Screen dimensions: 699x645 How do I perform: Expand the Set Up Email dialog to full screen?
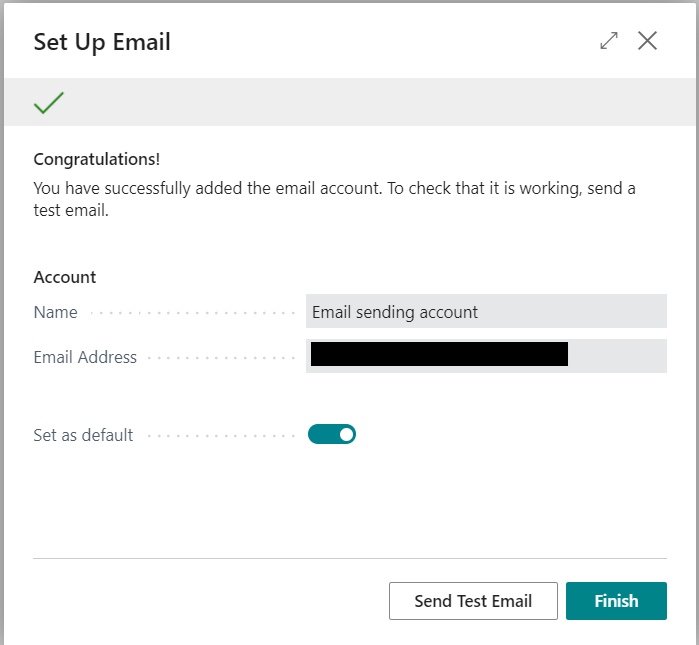[609, 41]
